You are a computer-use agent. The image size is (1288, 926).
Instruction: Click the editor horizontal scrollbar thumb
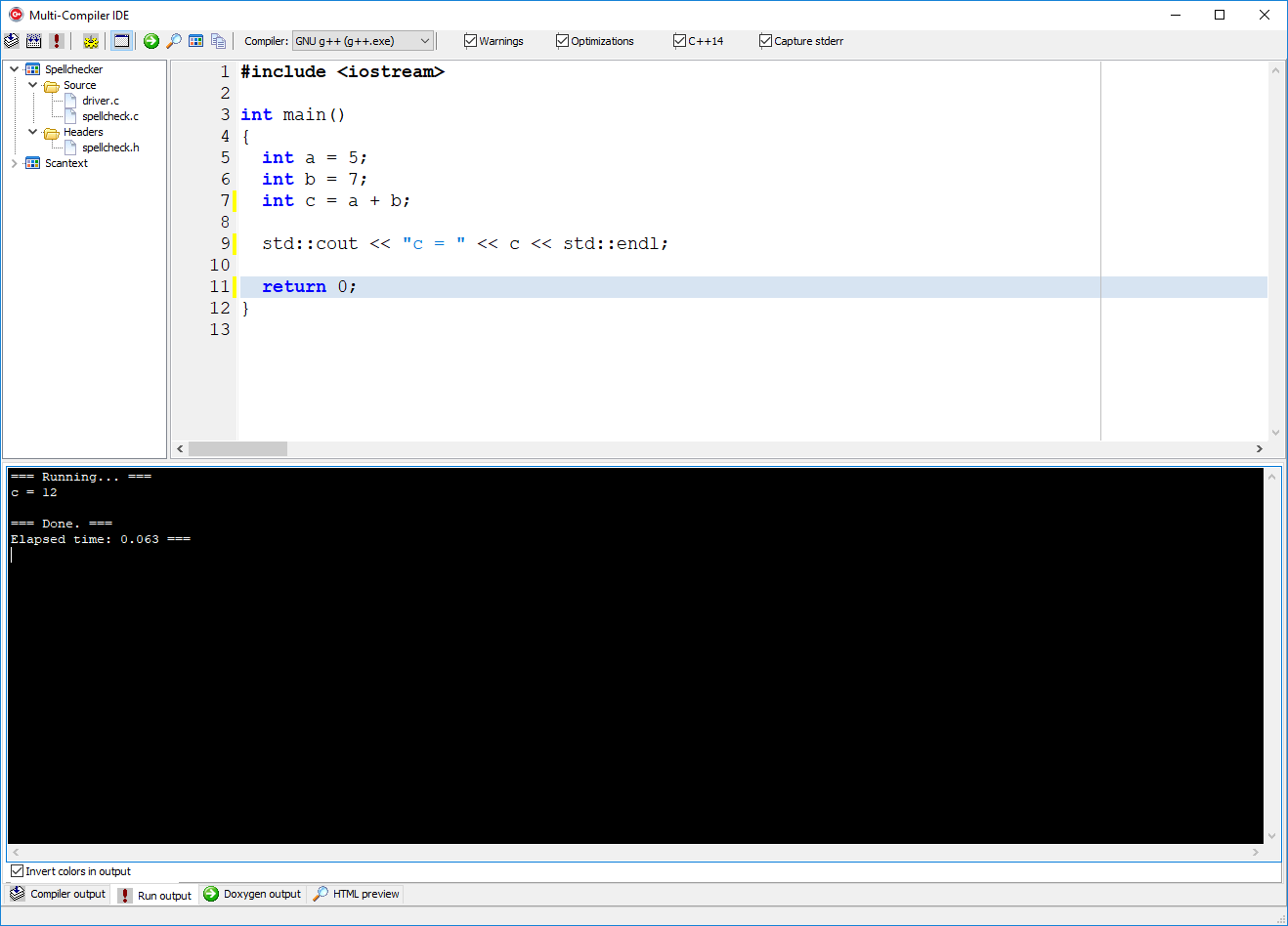click(x=237, y=448)
